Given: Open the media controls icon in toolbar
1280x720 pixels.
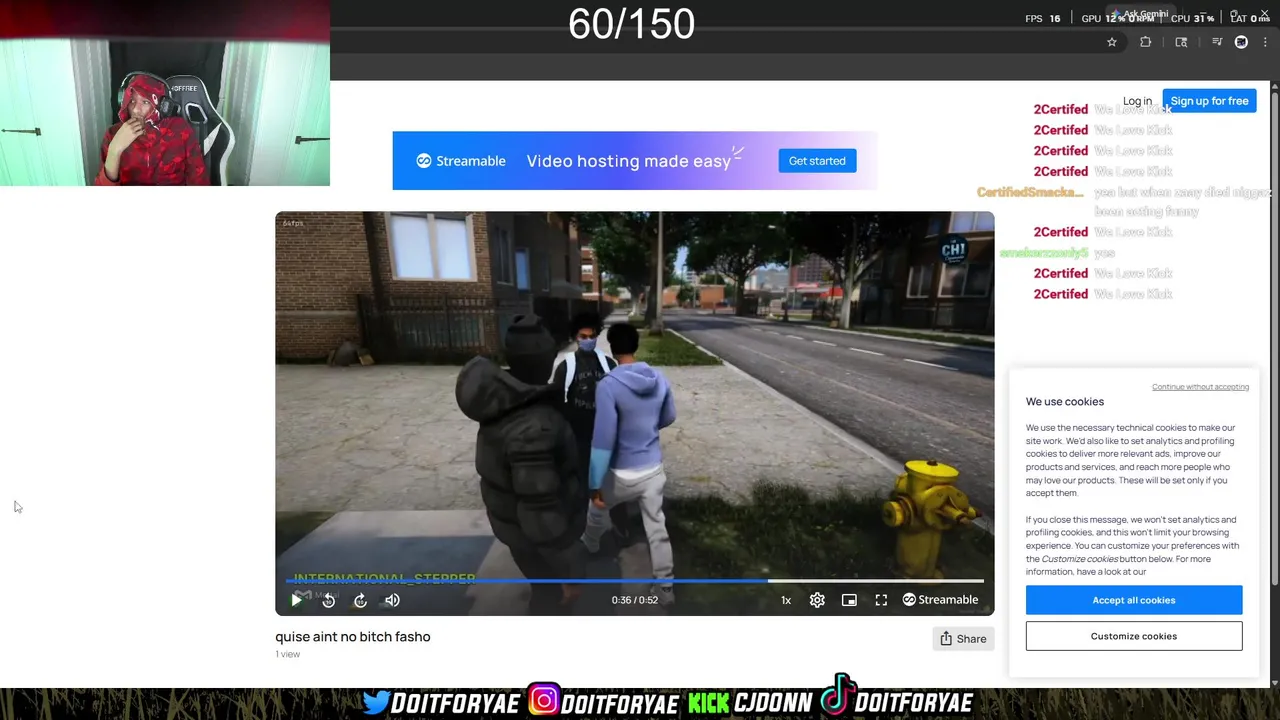Looking at the screenshot, I should point(1217,42).
